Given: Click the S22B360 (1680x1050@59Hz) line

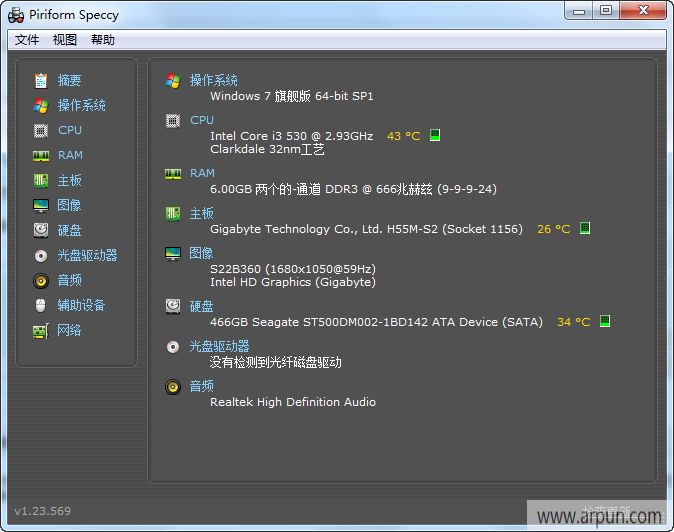Looking at the screenshot, I should 293,269.
